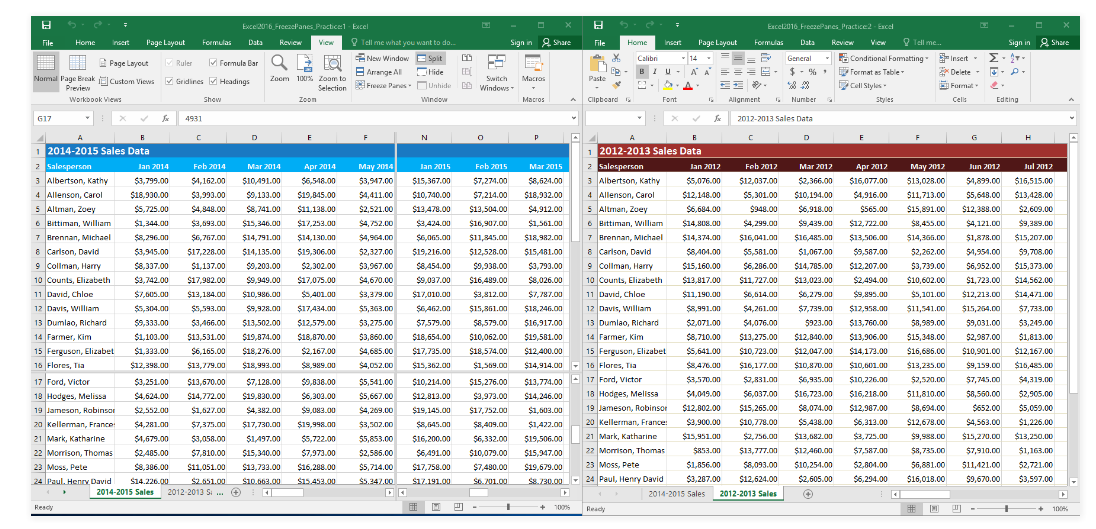This screenshot has width=1096, height=529.
Task: Open the File tab in left window
Action: point(47,43)
